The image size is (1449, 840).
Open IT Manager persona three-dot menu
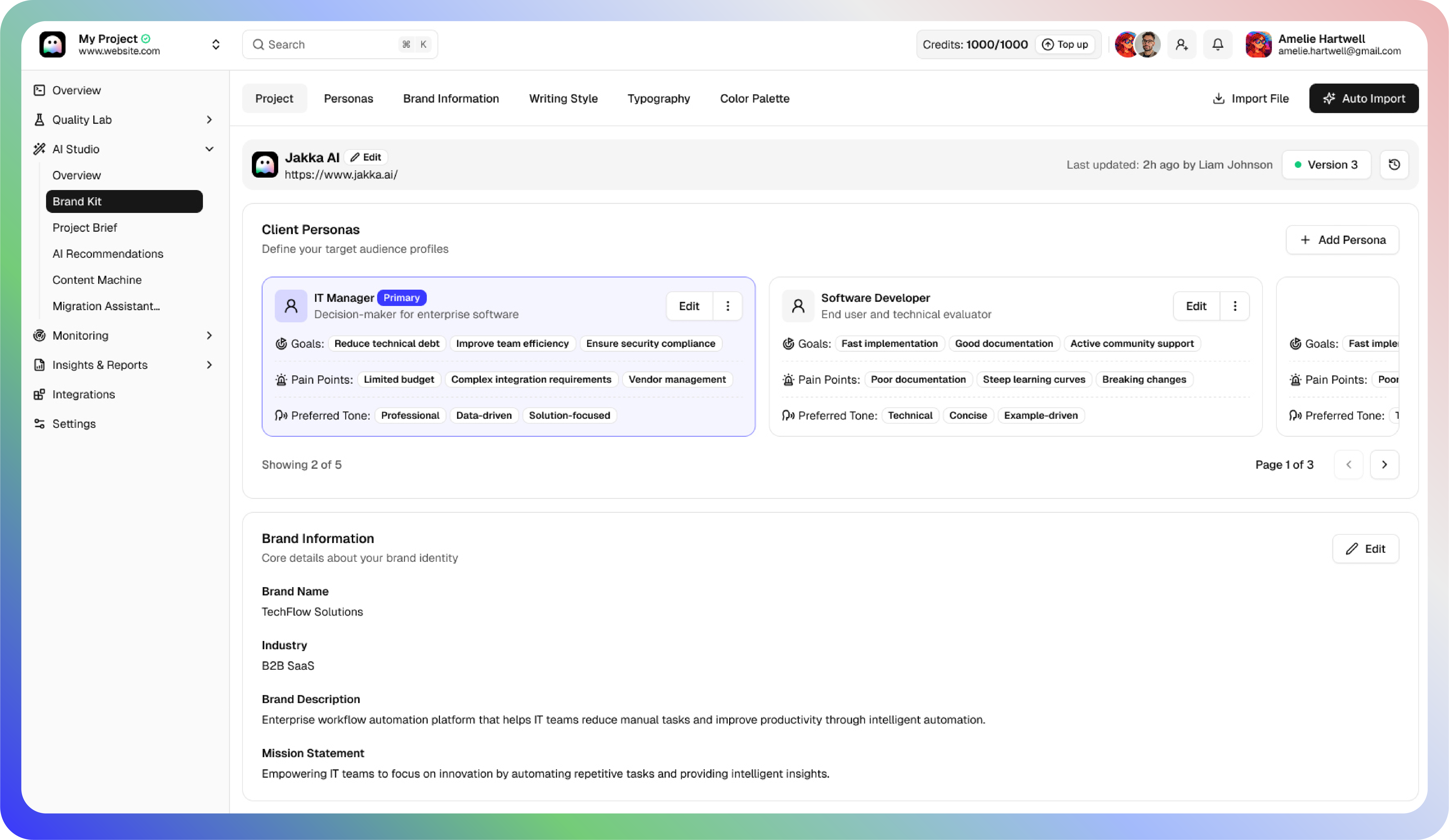point(727,306)
